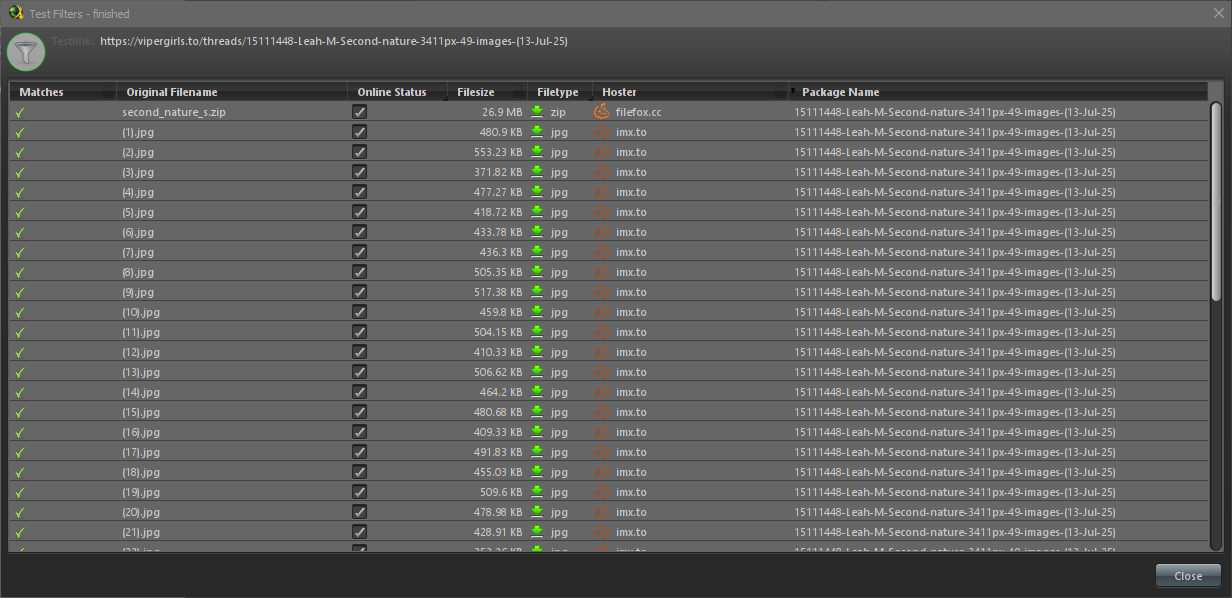
Task: Toggle online status checkbox for (3).jpg
Action: 359,172
